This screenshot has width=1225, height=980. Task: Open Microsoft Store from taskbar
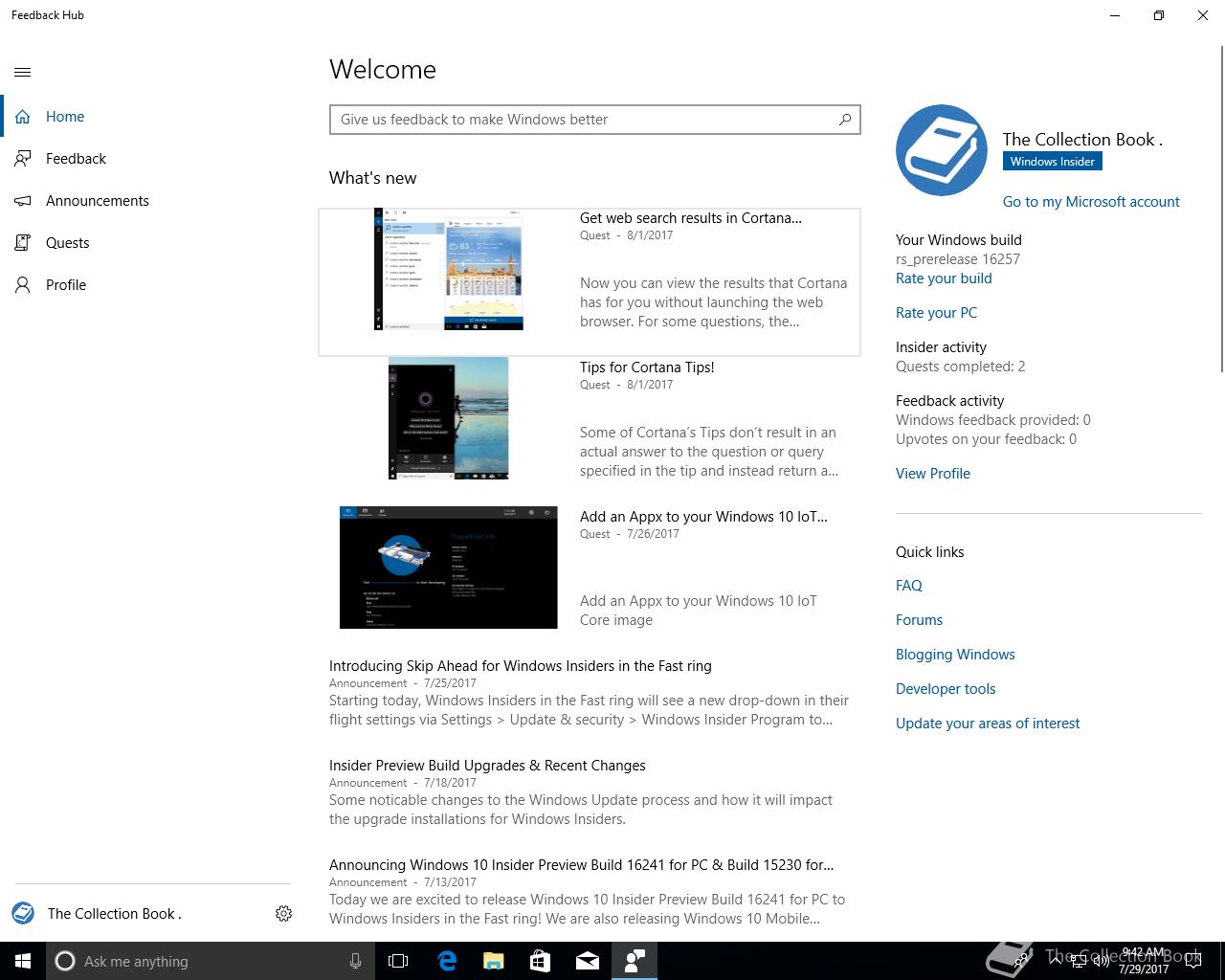click(x=541, y=961)
